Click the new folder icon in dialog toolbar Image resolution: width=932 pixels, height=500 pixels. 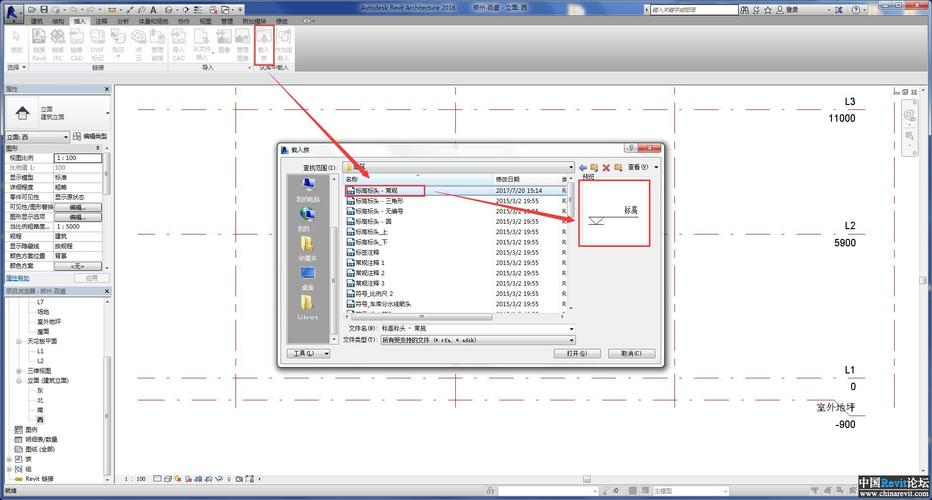(x=618, y=168)
